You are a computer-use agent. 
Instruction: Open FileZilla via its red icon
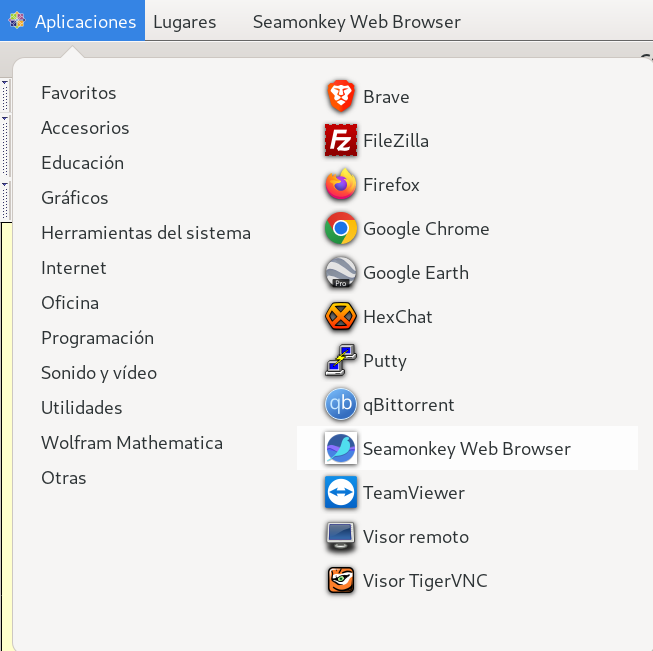341,141
